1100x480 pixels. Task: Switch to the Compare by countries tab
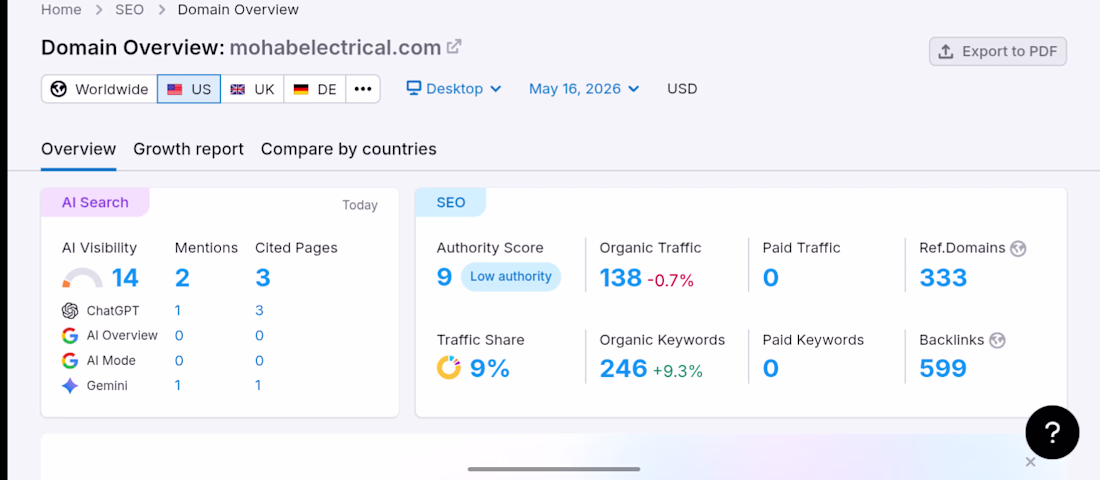point(349,149)
